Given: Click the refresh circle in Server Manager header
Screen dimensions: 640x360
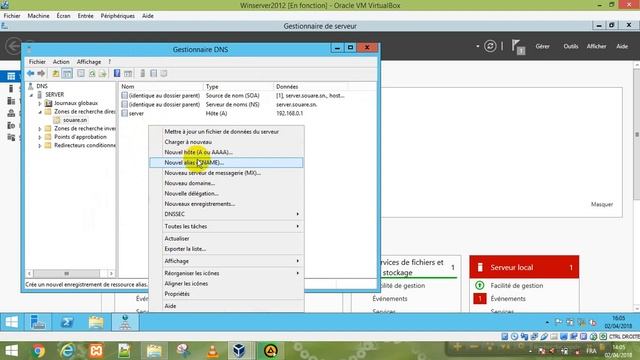Looking at the screenshot, I should tap(490, 46).
